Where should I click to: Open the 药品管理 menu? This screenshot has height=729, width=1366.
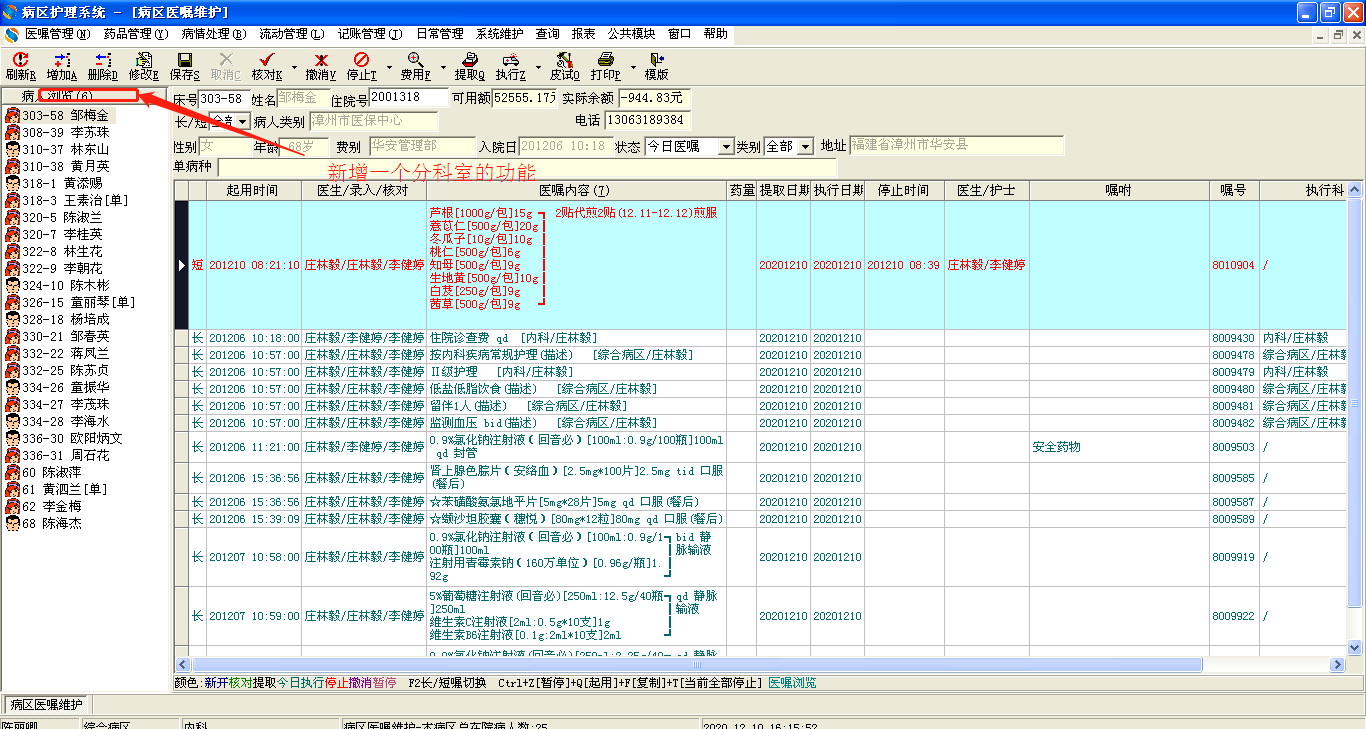coord(136,34)
